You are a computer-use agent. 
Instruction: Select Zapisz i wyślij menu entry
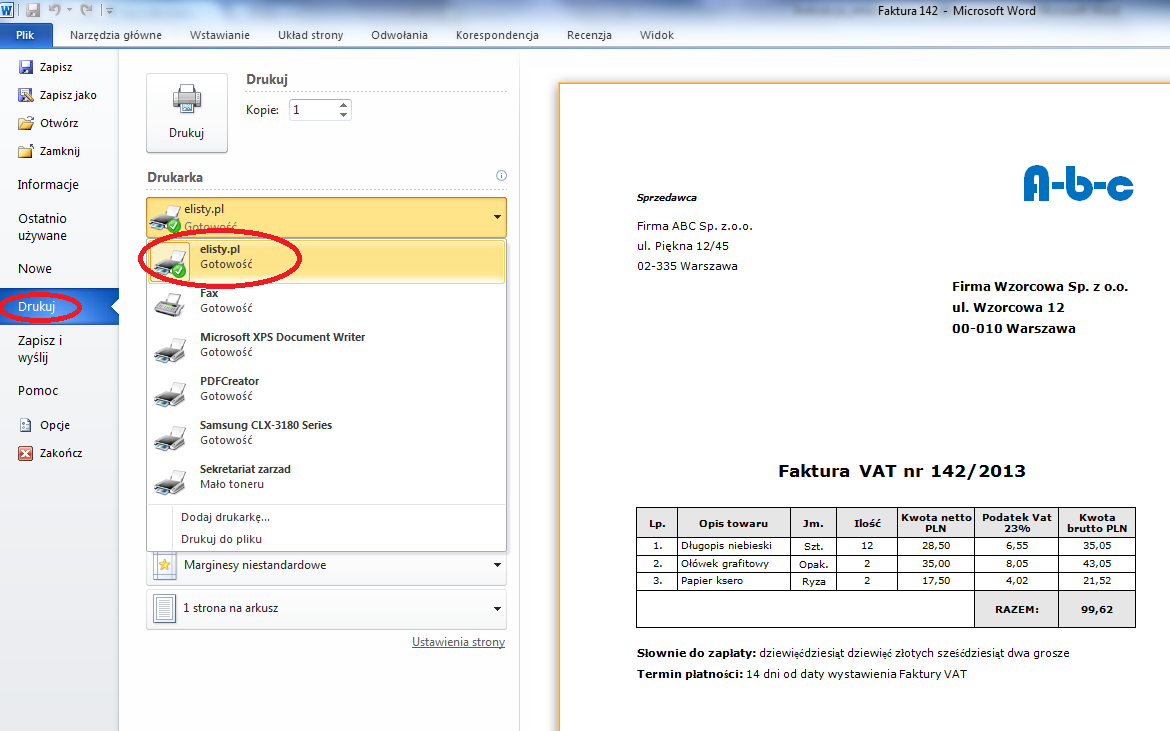point(59,348)
